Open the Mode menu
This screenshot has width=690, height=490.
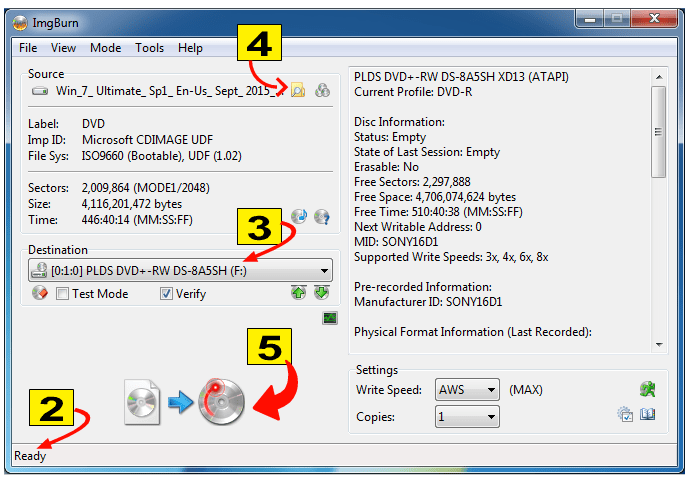pyautogui.click(x=106, y=48)
